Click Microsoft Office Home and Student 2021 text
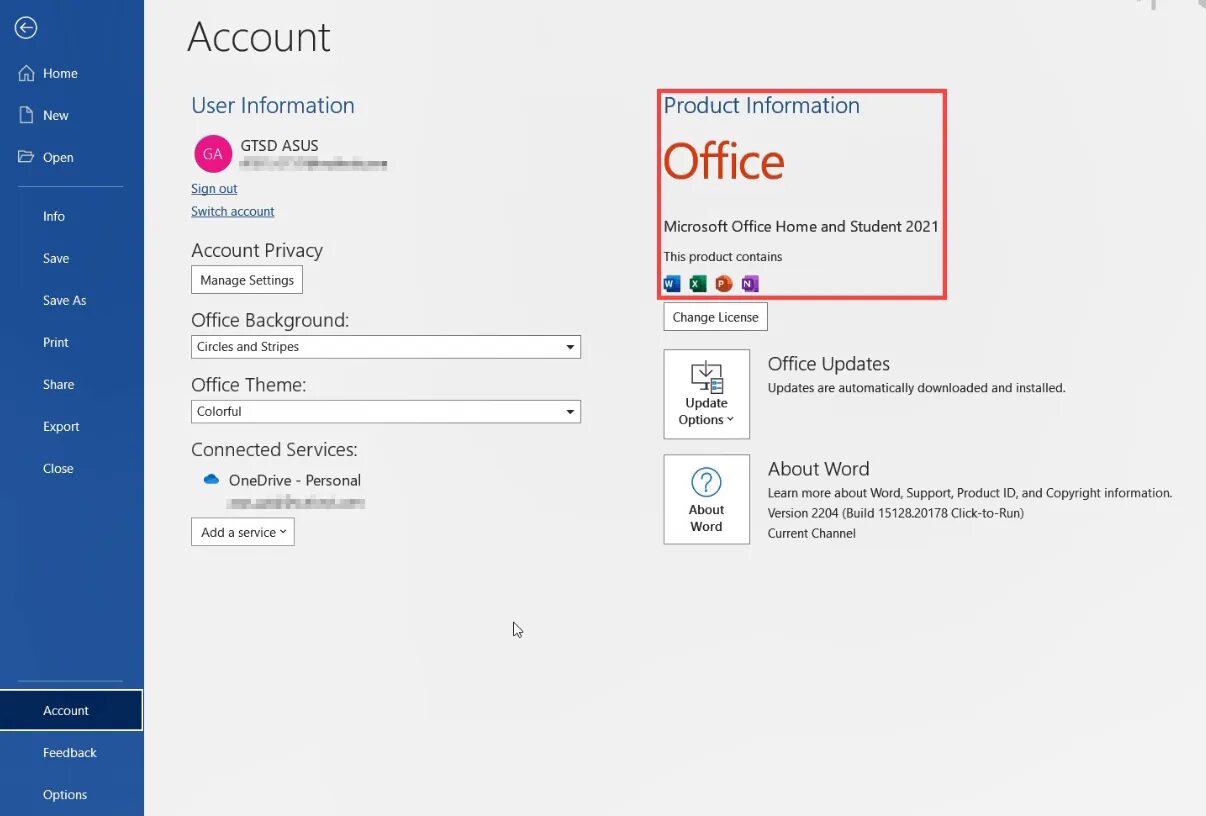The height and width of the screenshot is (816, 1206). click(801, 227)
